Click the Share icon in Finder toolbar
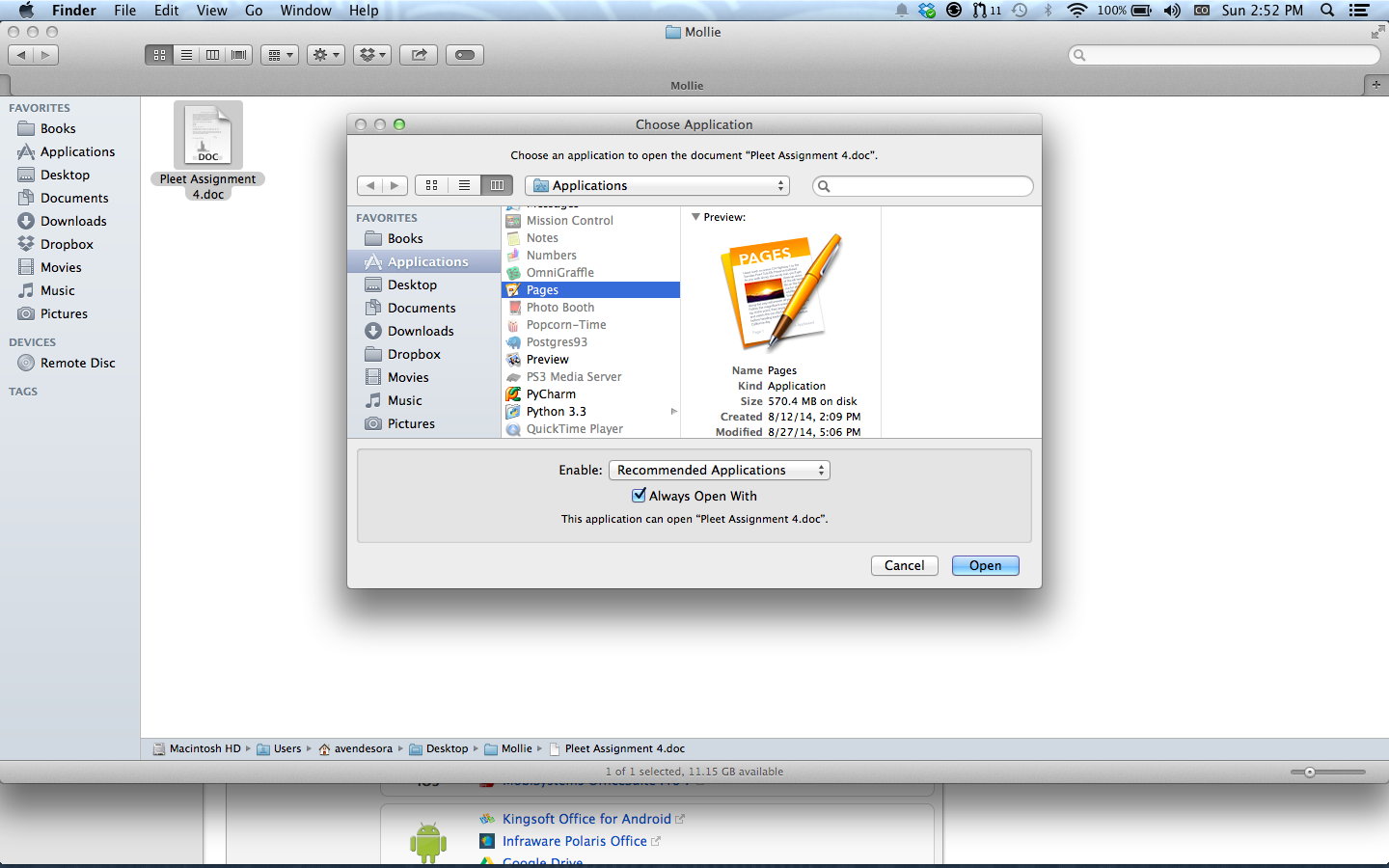 coord(419,55)
